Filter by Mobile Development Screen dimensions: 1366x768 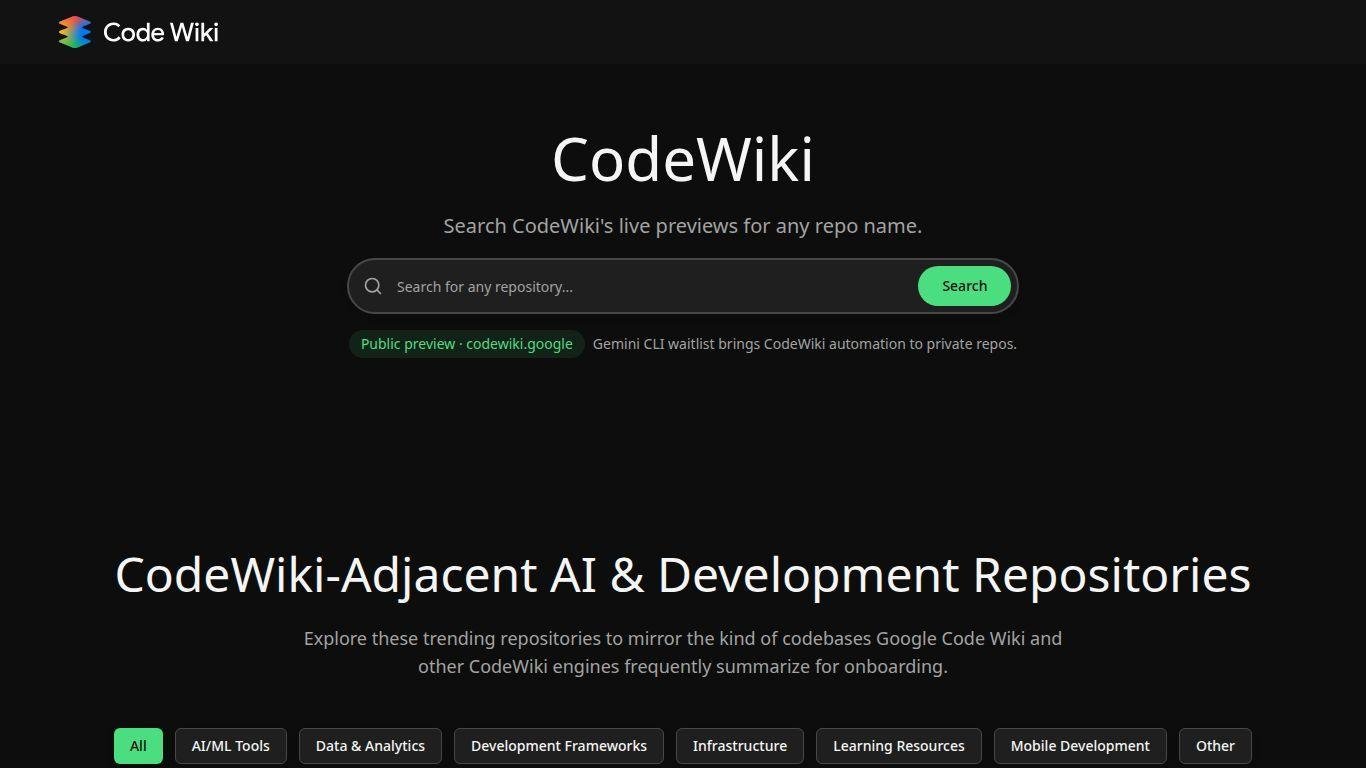click(x=1080, y=746)
